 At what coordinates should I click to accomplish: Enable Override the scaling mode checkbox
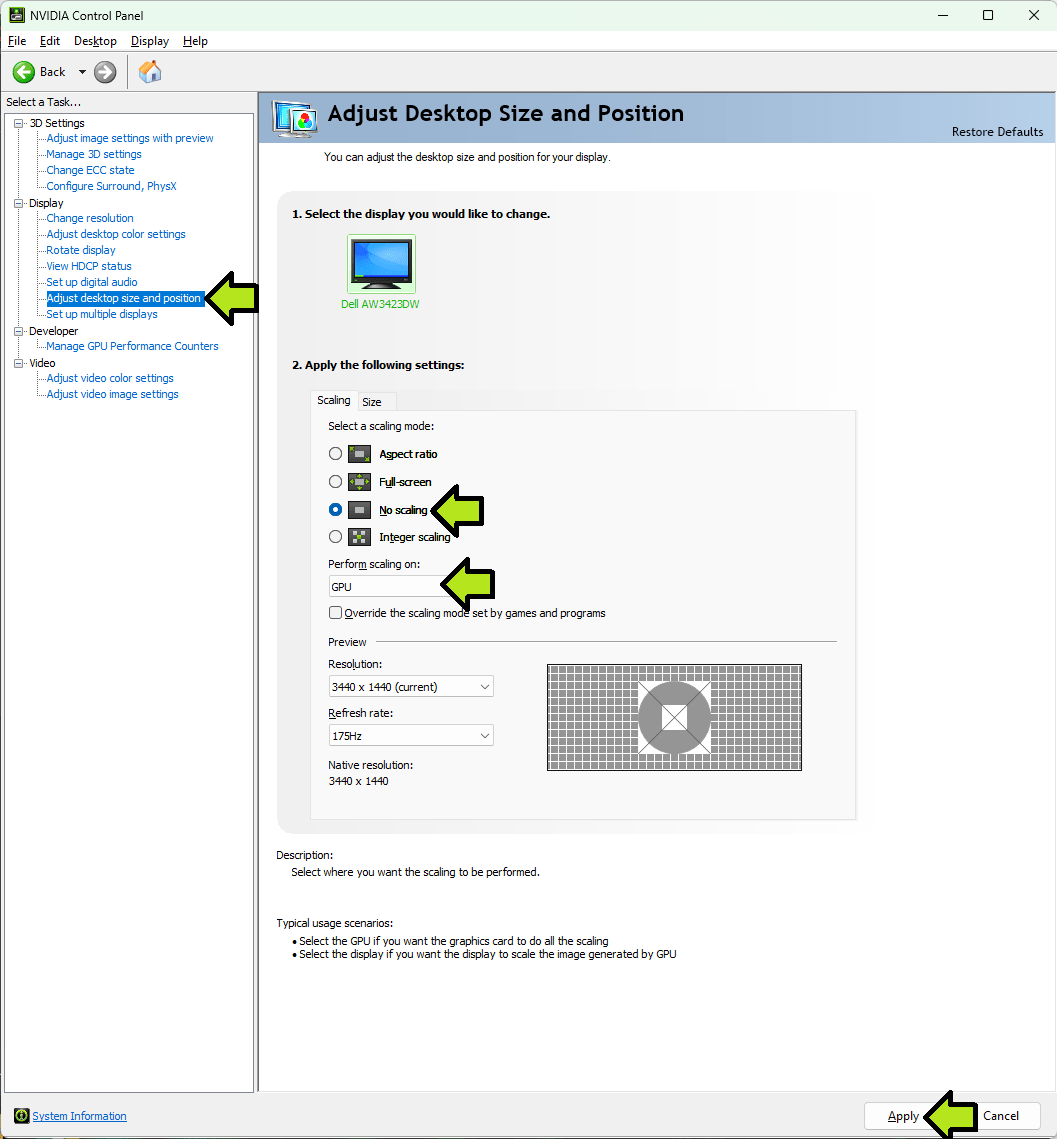click(335, 612)
